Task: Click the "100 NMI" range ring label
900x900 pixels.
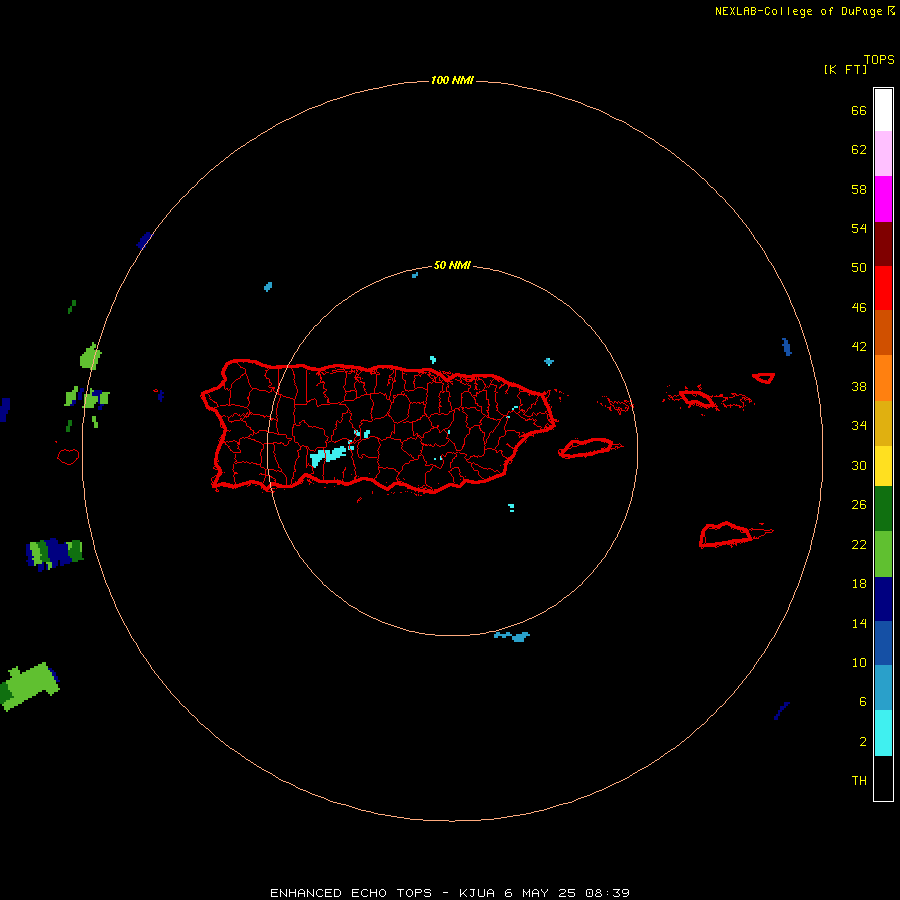Action: point(452,80)
